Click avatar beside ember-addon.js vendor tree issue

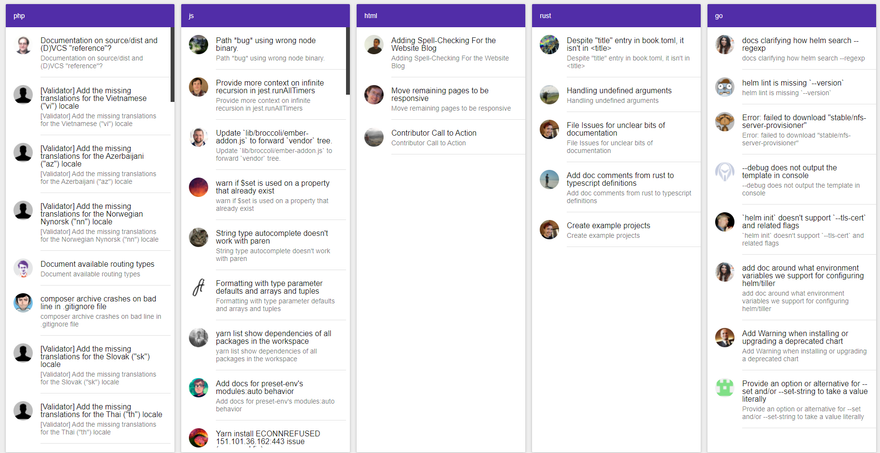coord(199,137)
